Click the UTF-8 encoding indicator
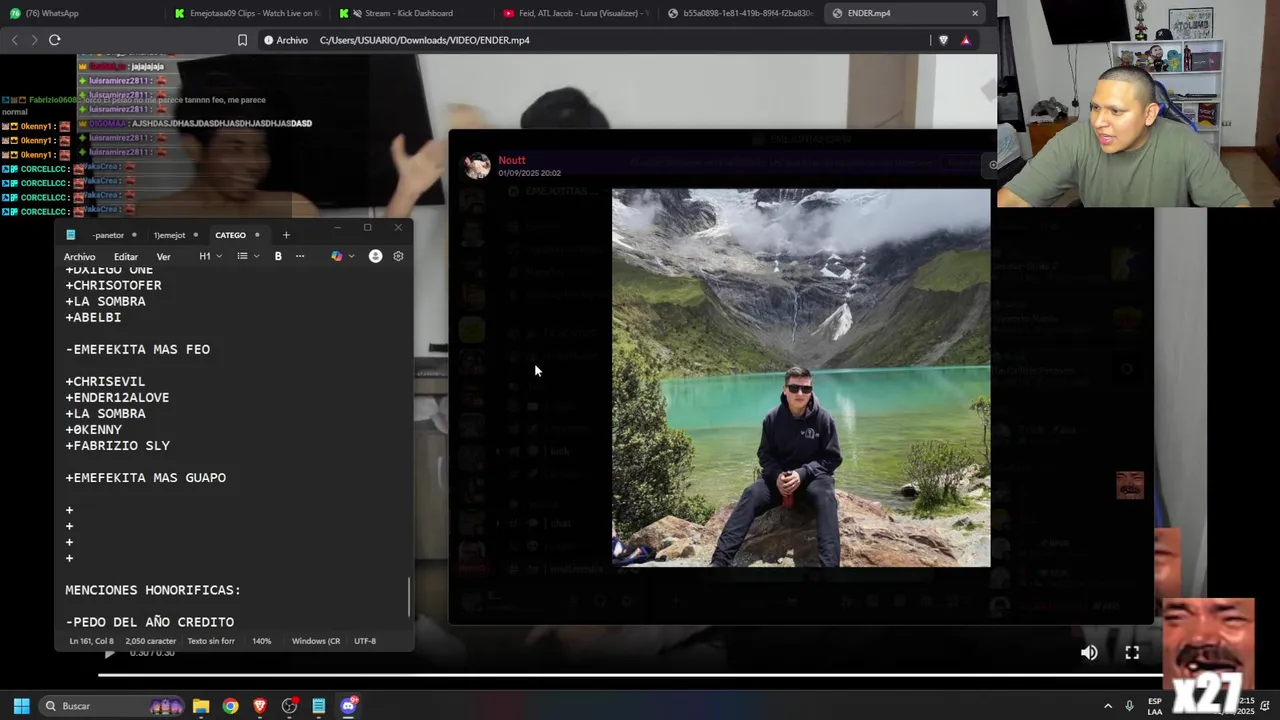Viewport: 1280px width, 720px height. click(365, 641)
